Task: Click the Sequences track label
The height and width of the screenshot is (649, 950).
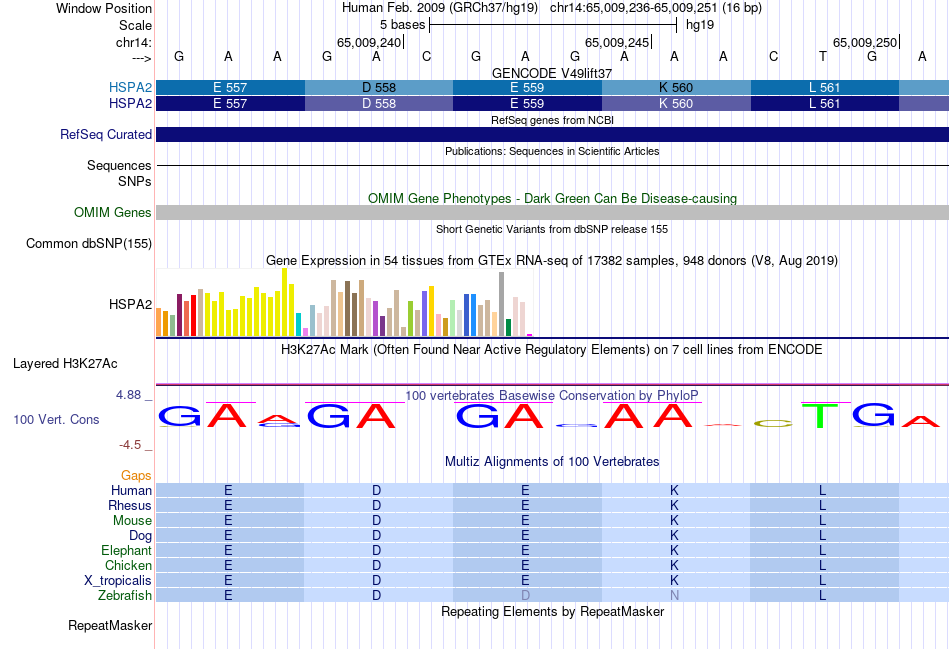Action: pyautogui.click(x=119, y=165)
